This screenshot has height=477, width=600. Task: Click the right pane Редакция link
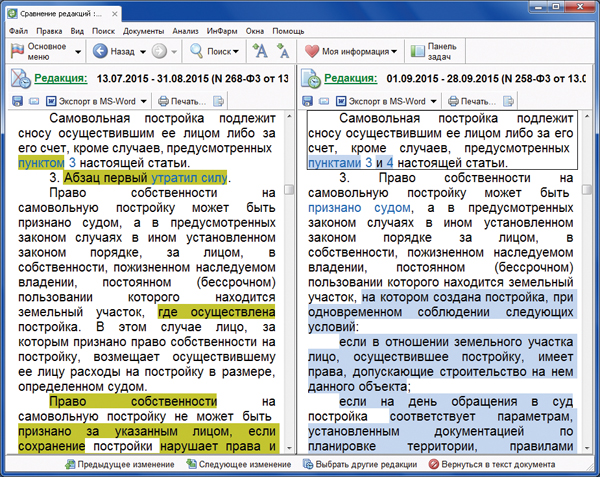[351, 77]
